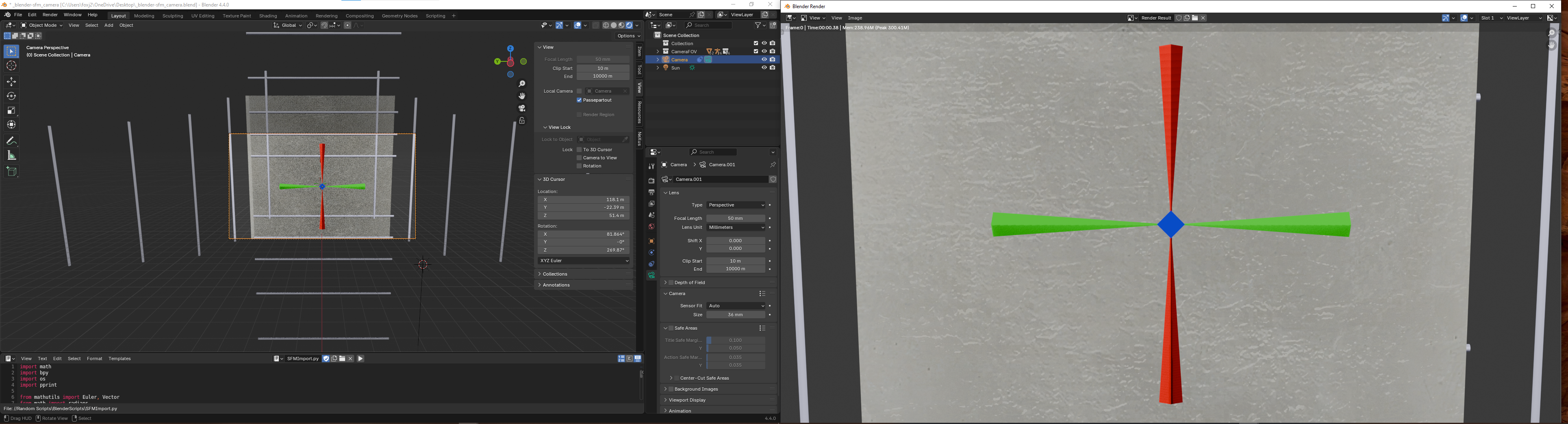Hide the Sun object in viewport

(x=764, y=68)
